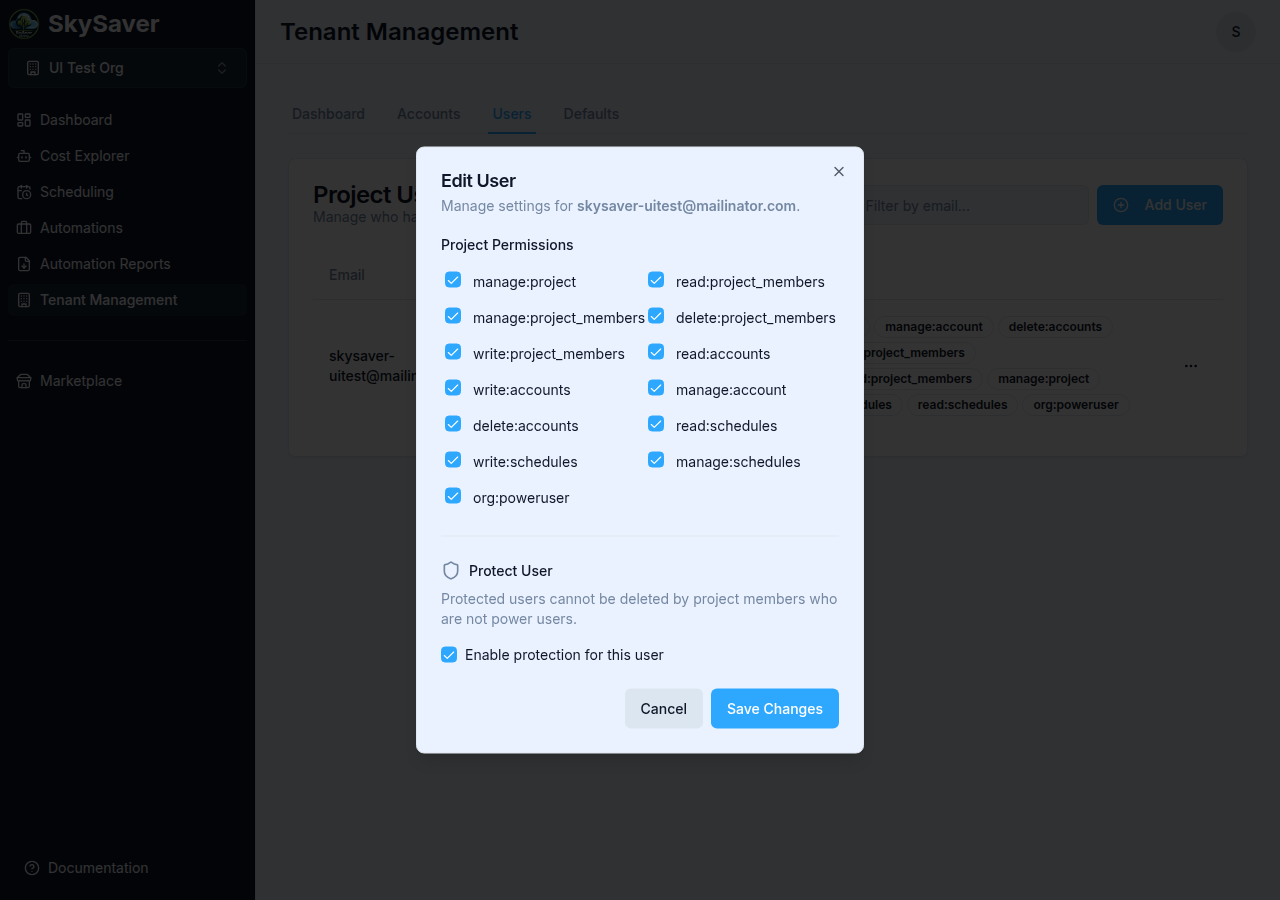This screenshot has height=900, width=1280.
Task: Open the S user avatar menu
Action: pos(1236,32)
